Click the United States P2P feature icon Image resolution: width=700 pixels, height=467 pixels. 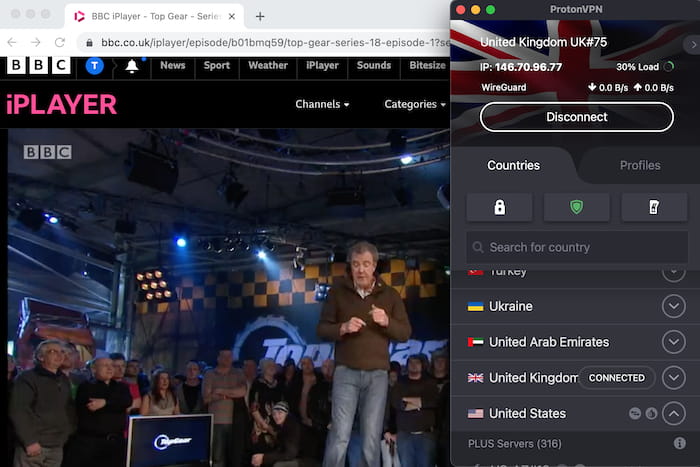pyautogui.click(x=635, y=413)
